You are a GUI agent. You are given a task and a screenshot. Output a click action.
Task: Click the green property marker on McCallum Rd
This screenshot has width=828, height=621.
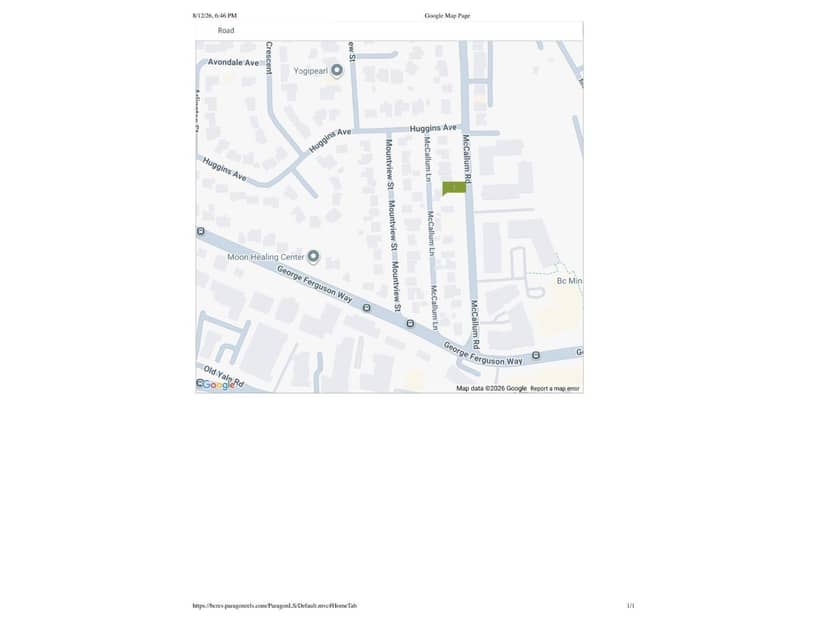pyautogui.click(x=454, y=188)
